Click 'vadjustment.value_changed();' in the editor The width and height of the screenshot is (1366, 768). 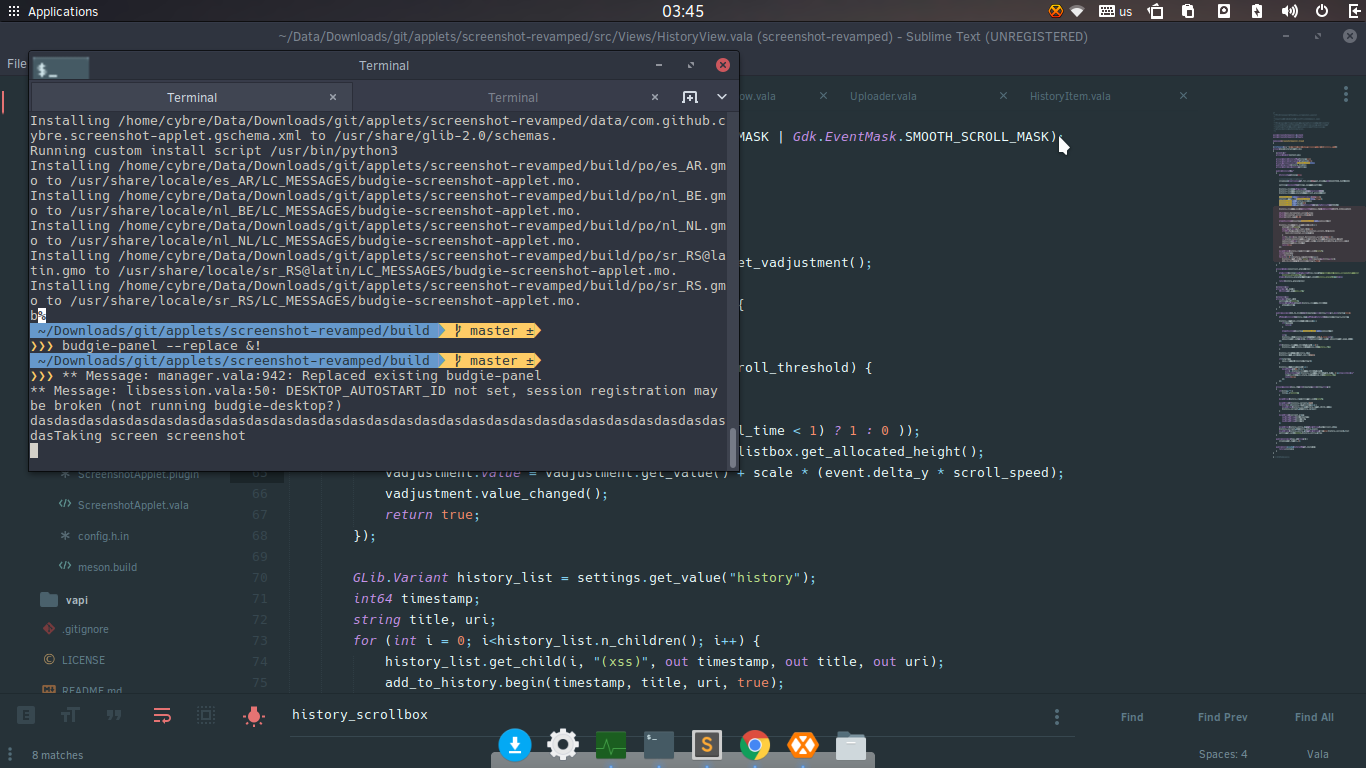pyautogui.click(x=496, y=493)
